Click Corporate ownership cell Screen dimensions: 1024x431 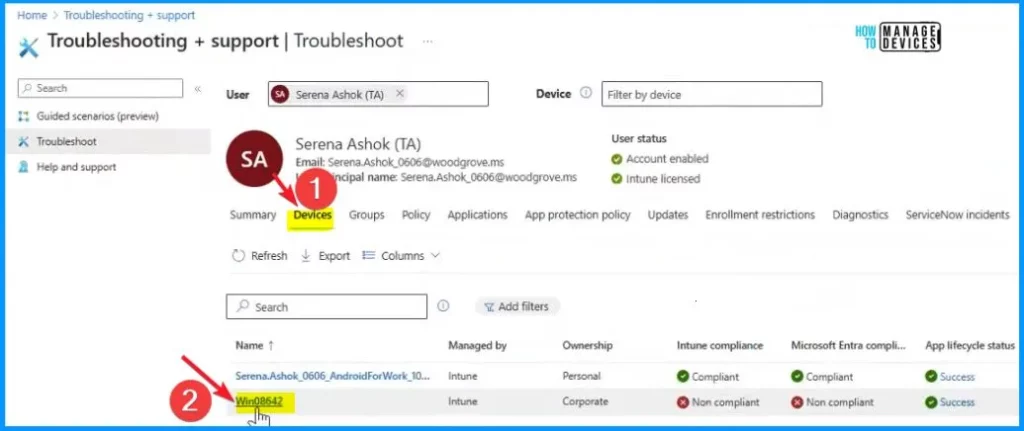[x=584, y=402]
